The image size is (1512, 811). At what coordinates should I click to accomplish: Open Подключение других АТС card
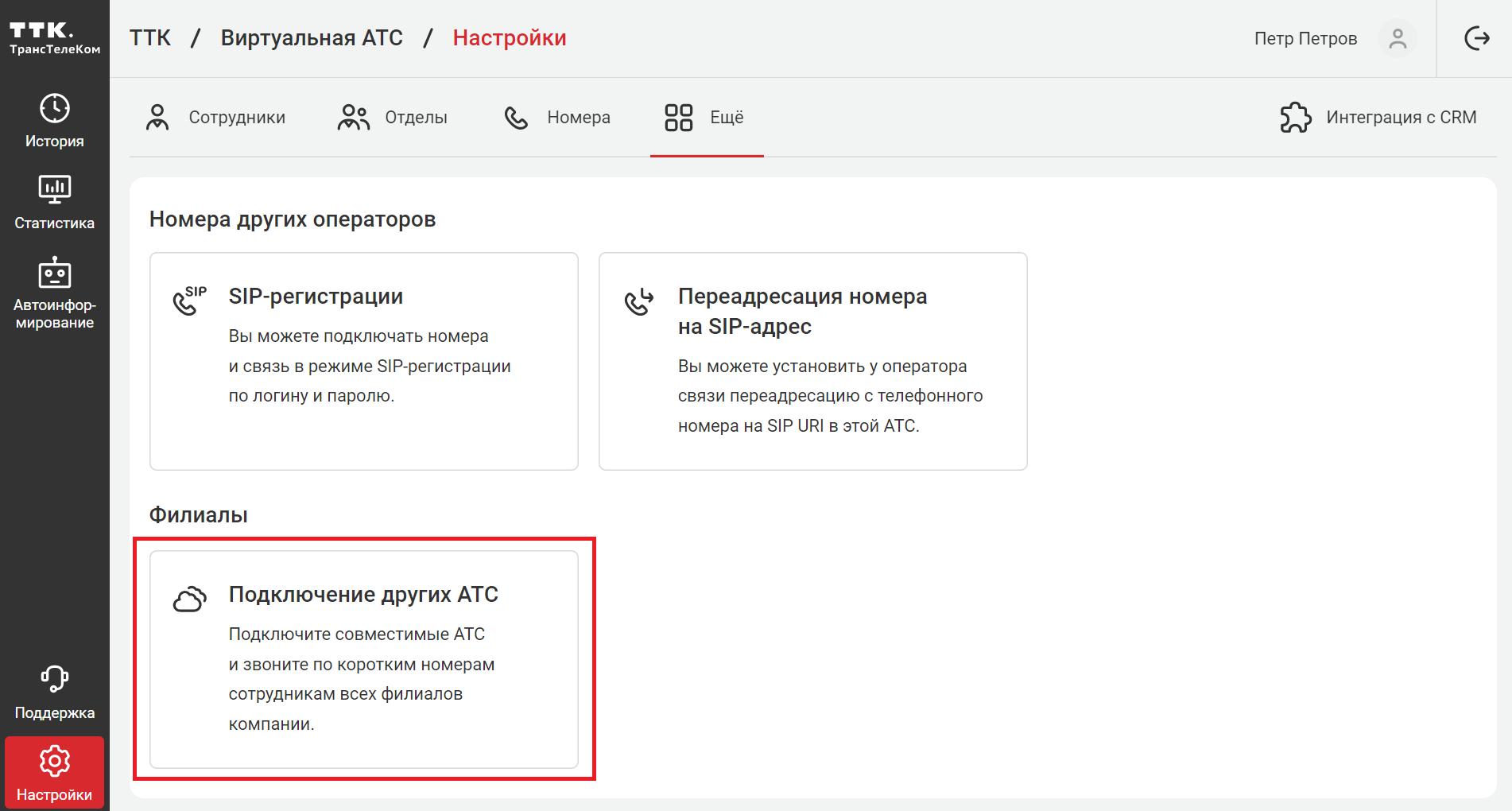point(363,659)
